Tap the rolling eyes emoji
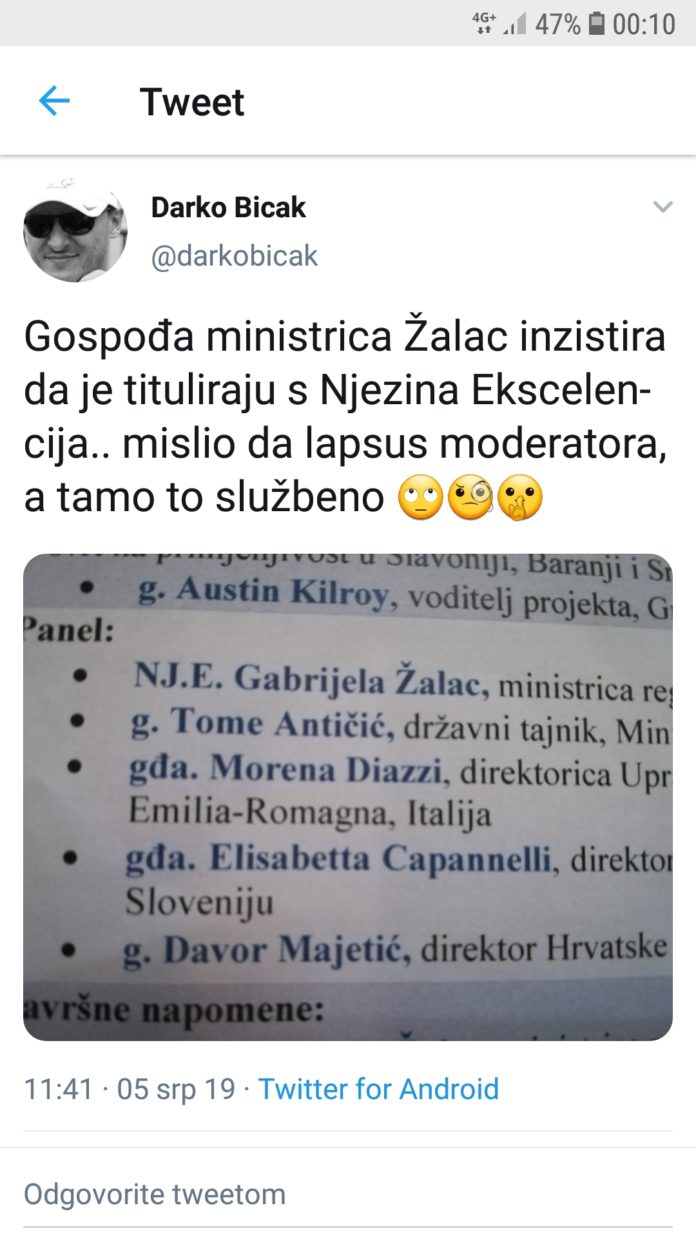This screenshot has height=1237, width=696. (420, 498)
